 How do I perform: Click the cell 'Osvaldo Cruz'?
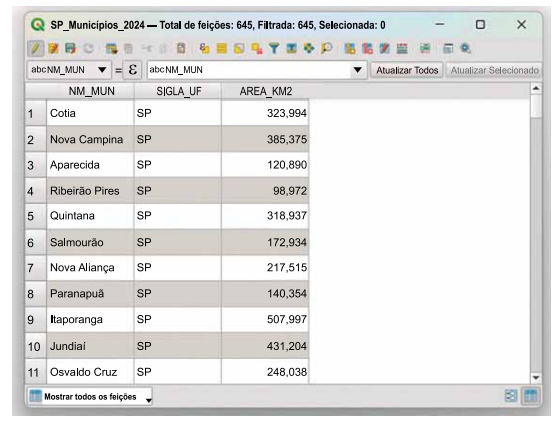[x=90, y=372]
